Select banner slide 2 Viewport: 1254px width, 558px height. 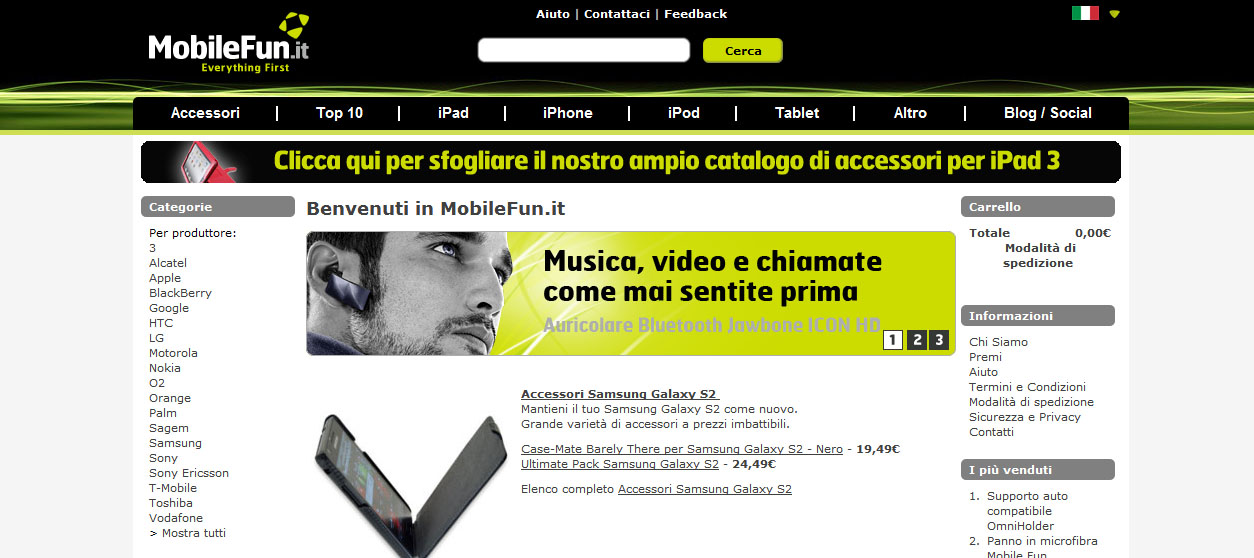(x=917, y=340)
